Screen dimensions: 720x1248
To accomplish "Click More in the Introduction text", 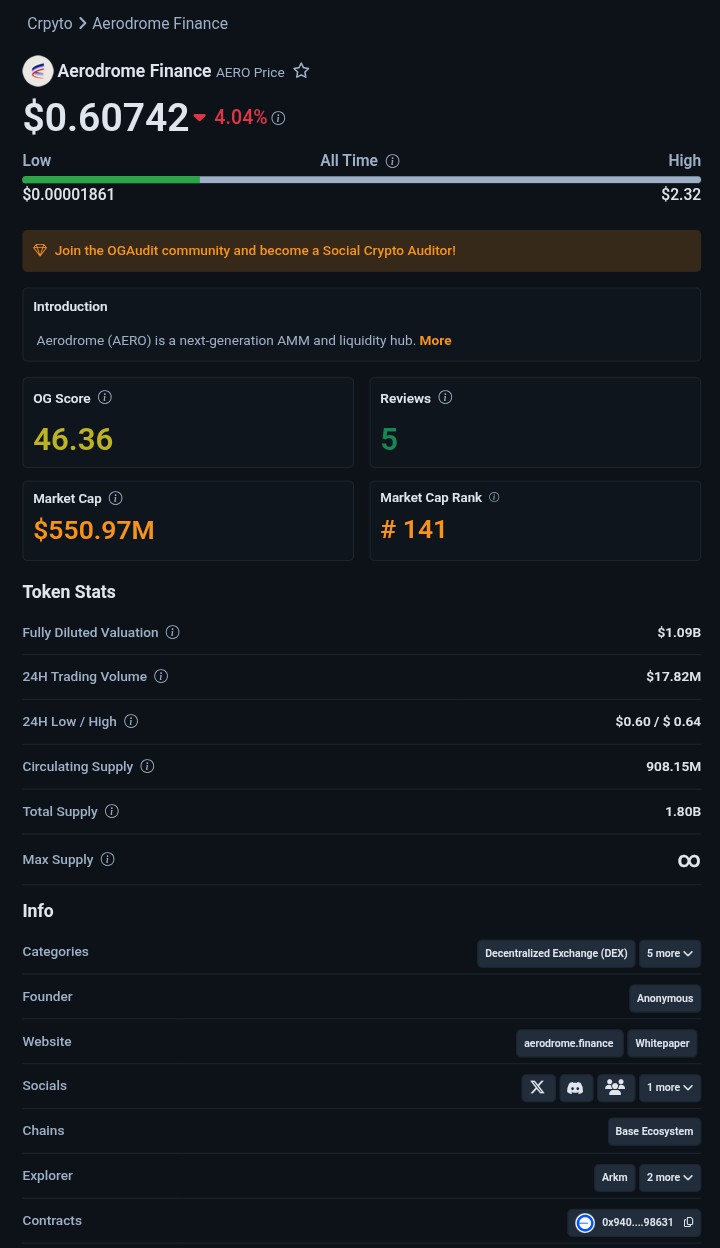I will coord(435,340).
